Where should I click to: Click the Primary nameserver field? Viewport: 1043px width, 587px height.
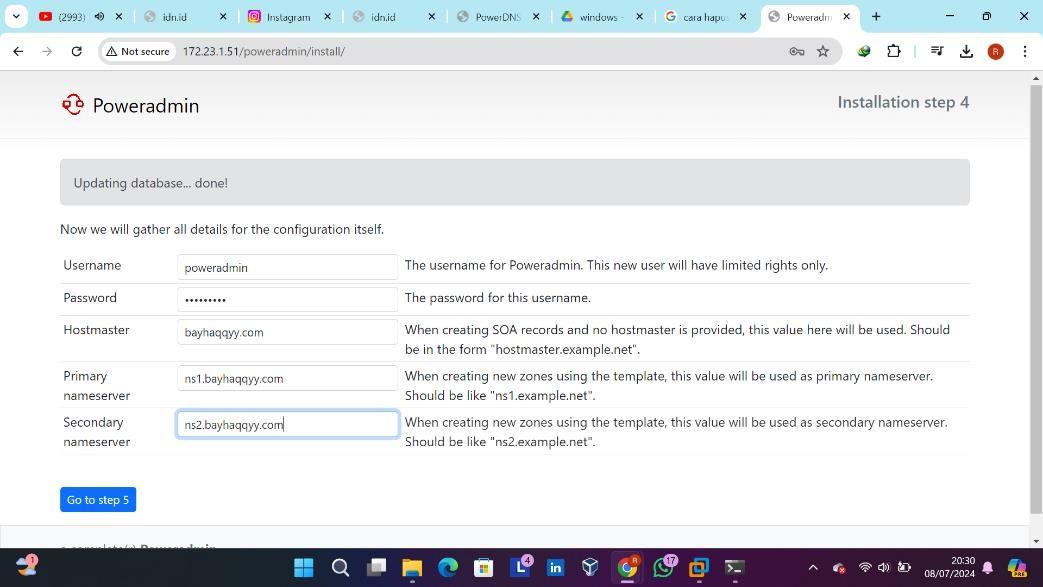coord(287,378)
